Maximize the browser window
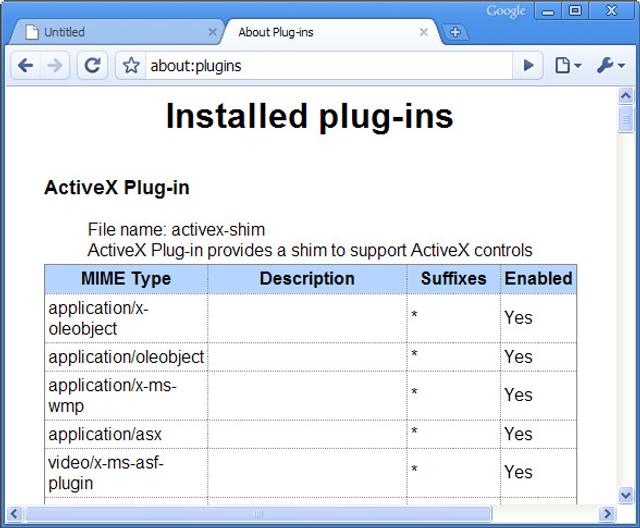640x528 pixels. tap(575, 11)
